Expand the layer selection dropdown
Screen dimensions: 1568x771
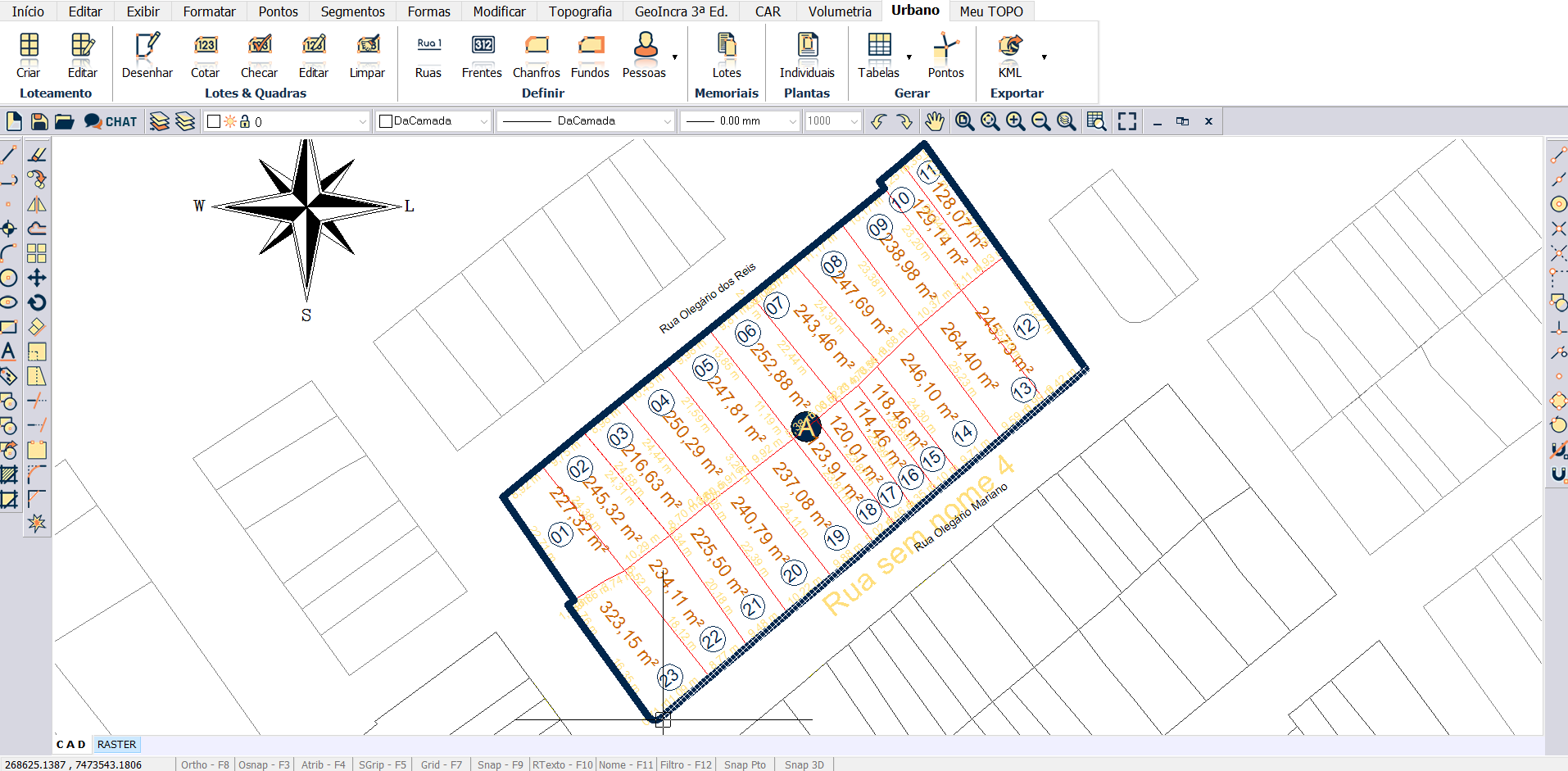pyautogui.click(x=362, y=121)
